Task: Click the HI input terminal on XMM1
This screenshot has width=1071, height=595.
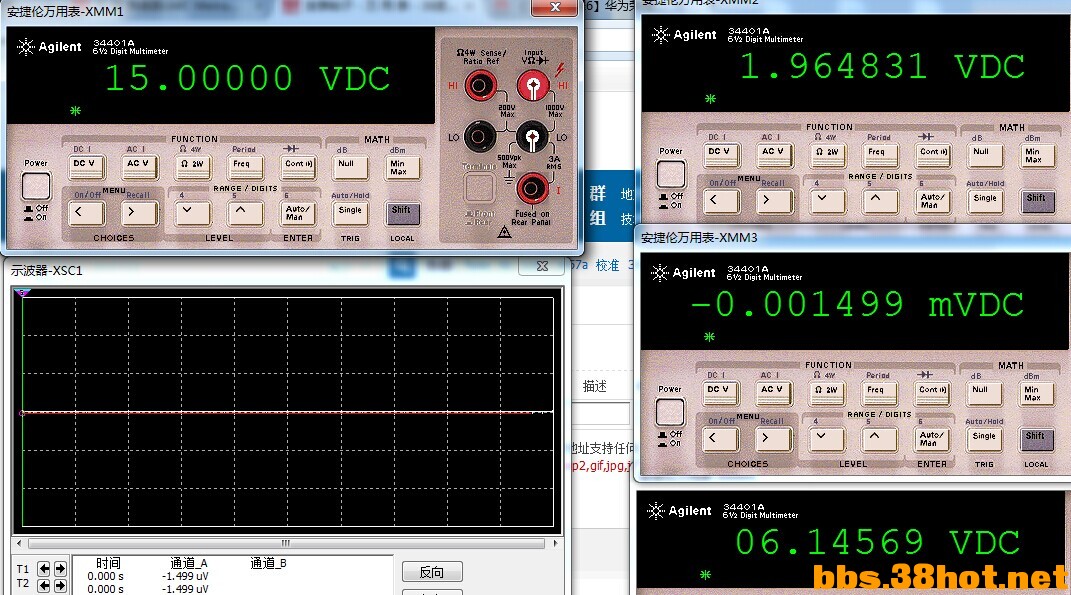Action: click(x=533, y=87)
